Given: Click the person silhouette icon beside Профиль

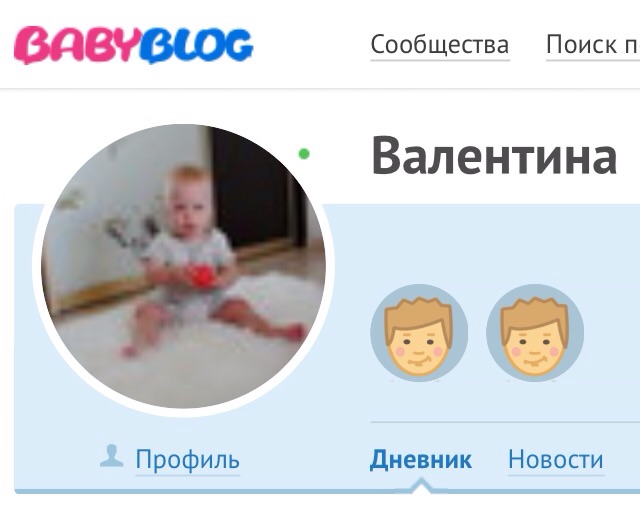Looking at the screenshot, I should coord(111,456).
